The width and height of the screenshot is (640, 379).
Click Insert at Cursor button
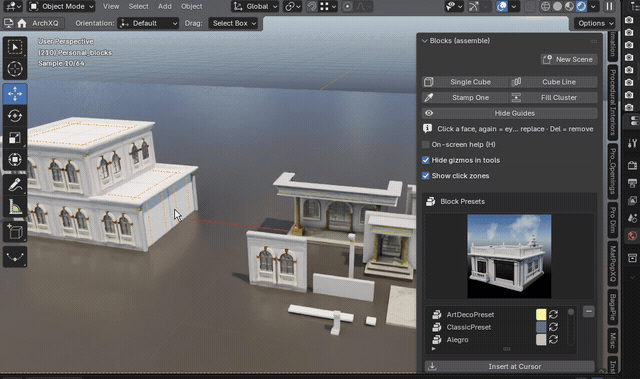[509, 366]
